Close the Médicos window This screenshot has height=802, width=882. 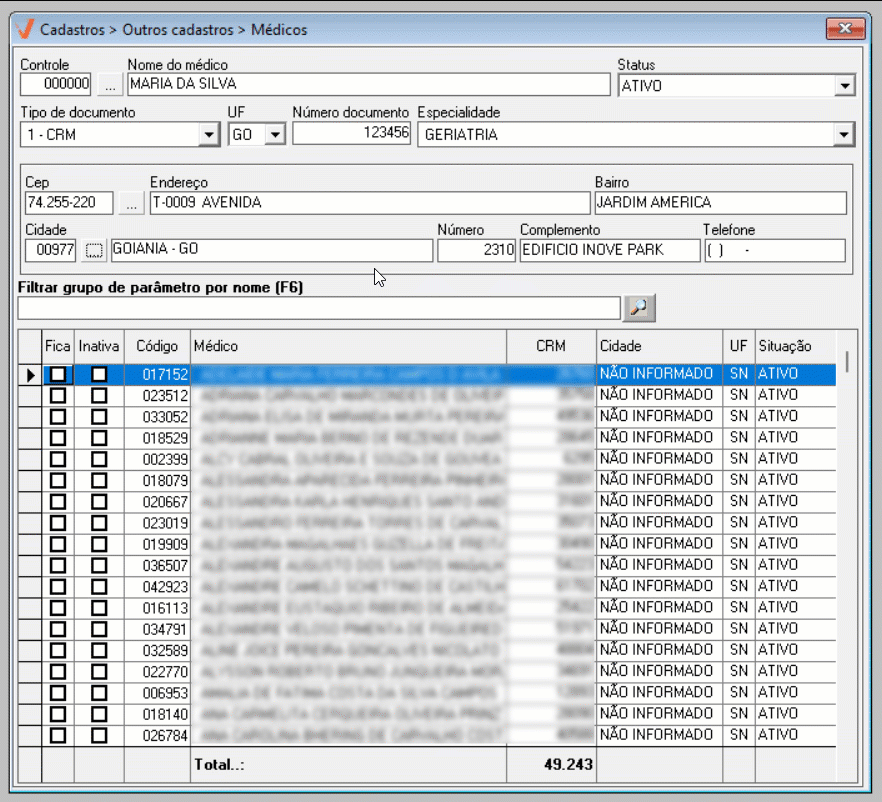tap(844, 29)
